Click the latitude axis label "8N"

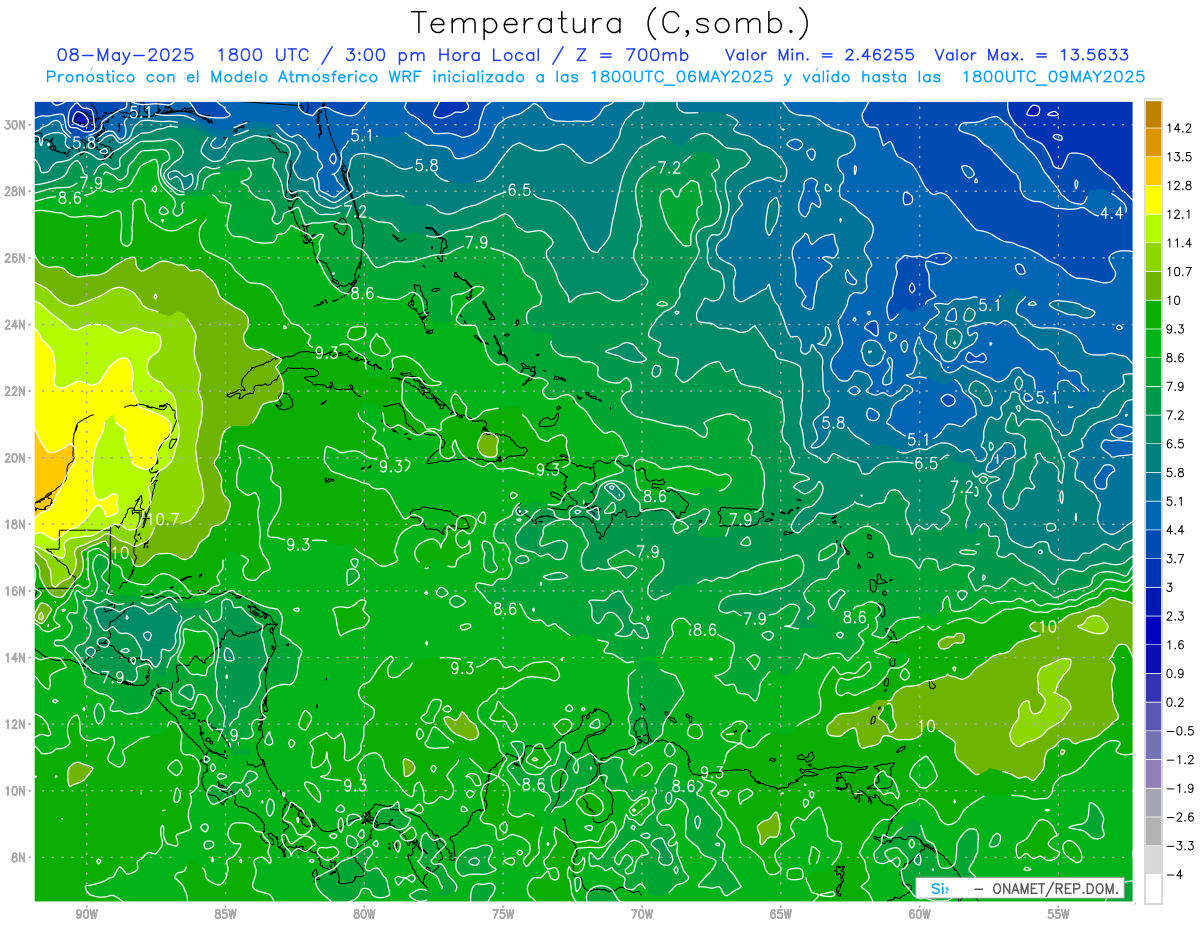click(20, 857)
